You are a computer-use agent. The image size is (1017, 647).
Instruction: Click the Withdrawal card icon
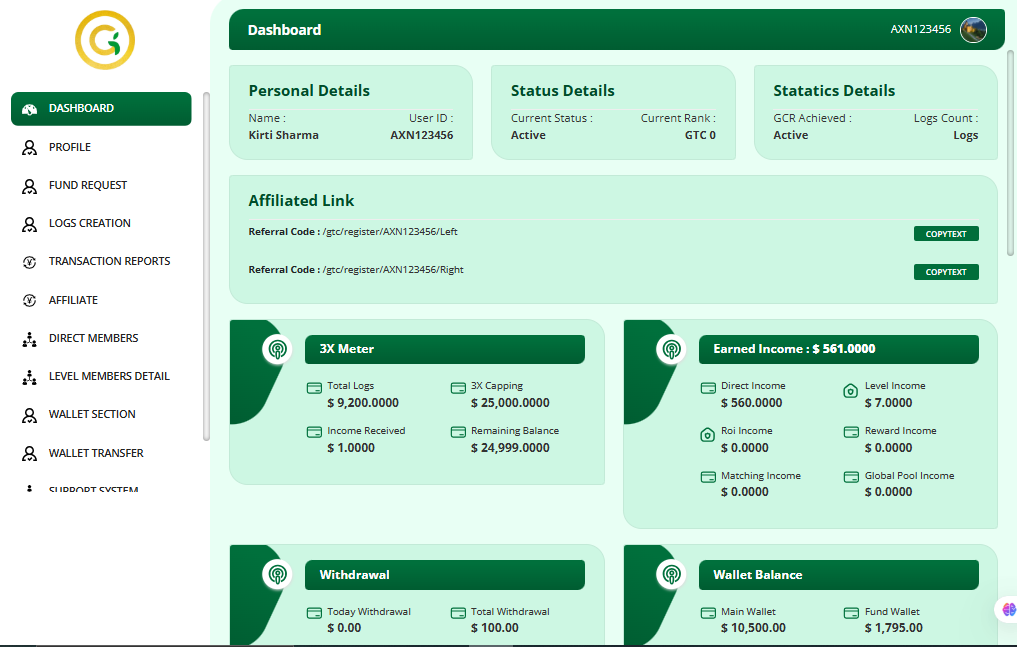coord(277,575)
